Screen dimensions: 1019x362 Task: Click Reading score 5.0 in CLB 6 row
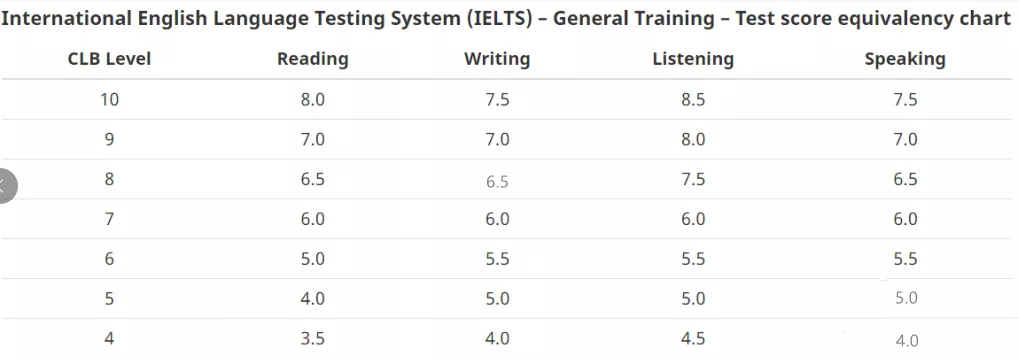click(x=313, y=259)
